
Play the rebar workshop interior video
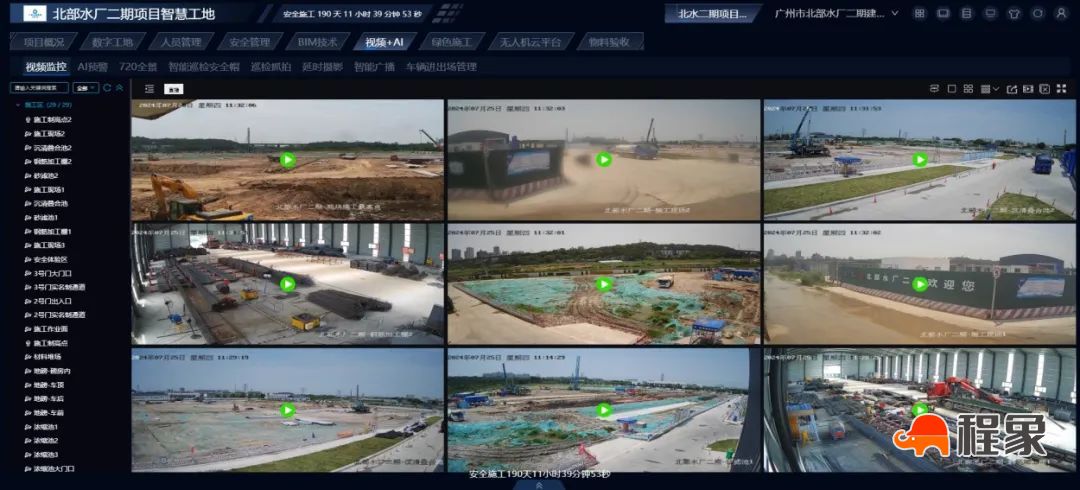[x=288, y=283]
